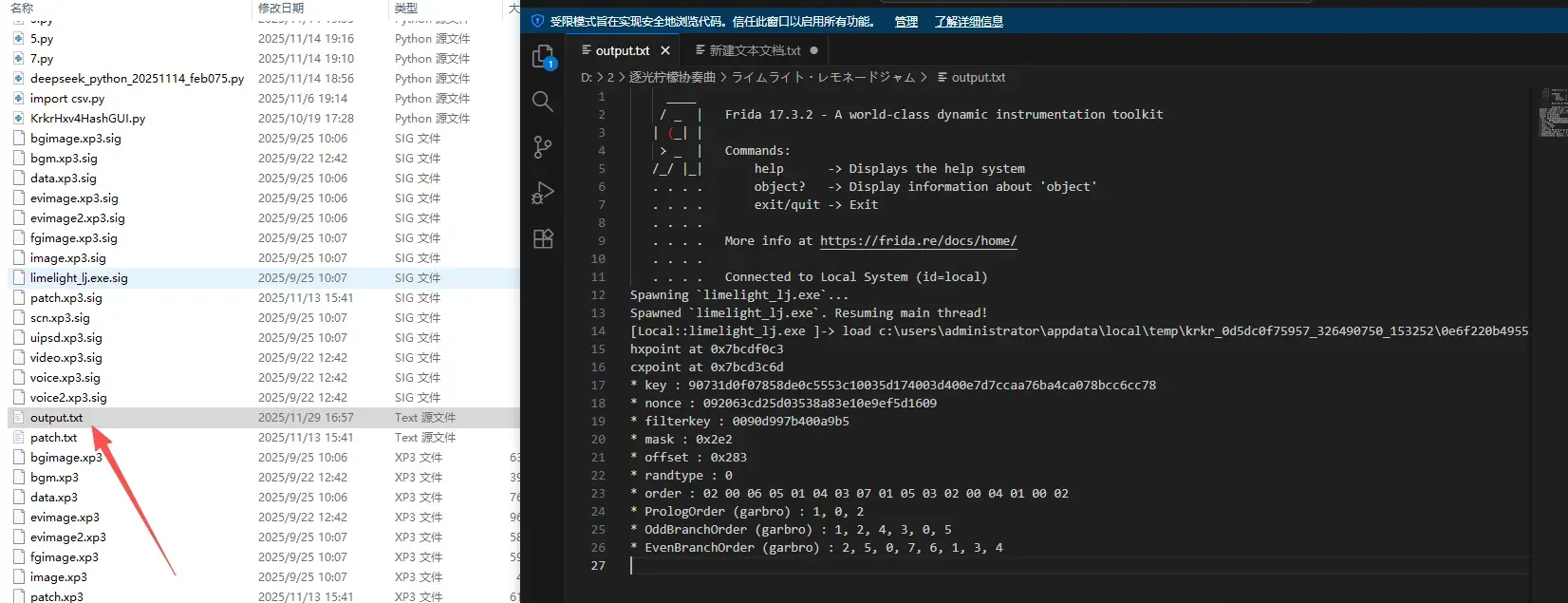
Task: Open the Source Control branch icon
Action: pyautogui.click(x=543, y=147)
